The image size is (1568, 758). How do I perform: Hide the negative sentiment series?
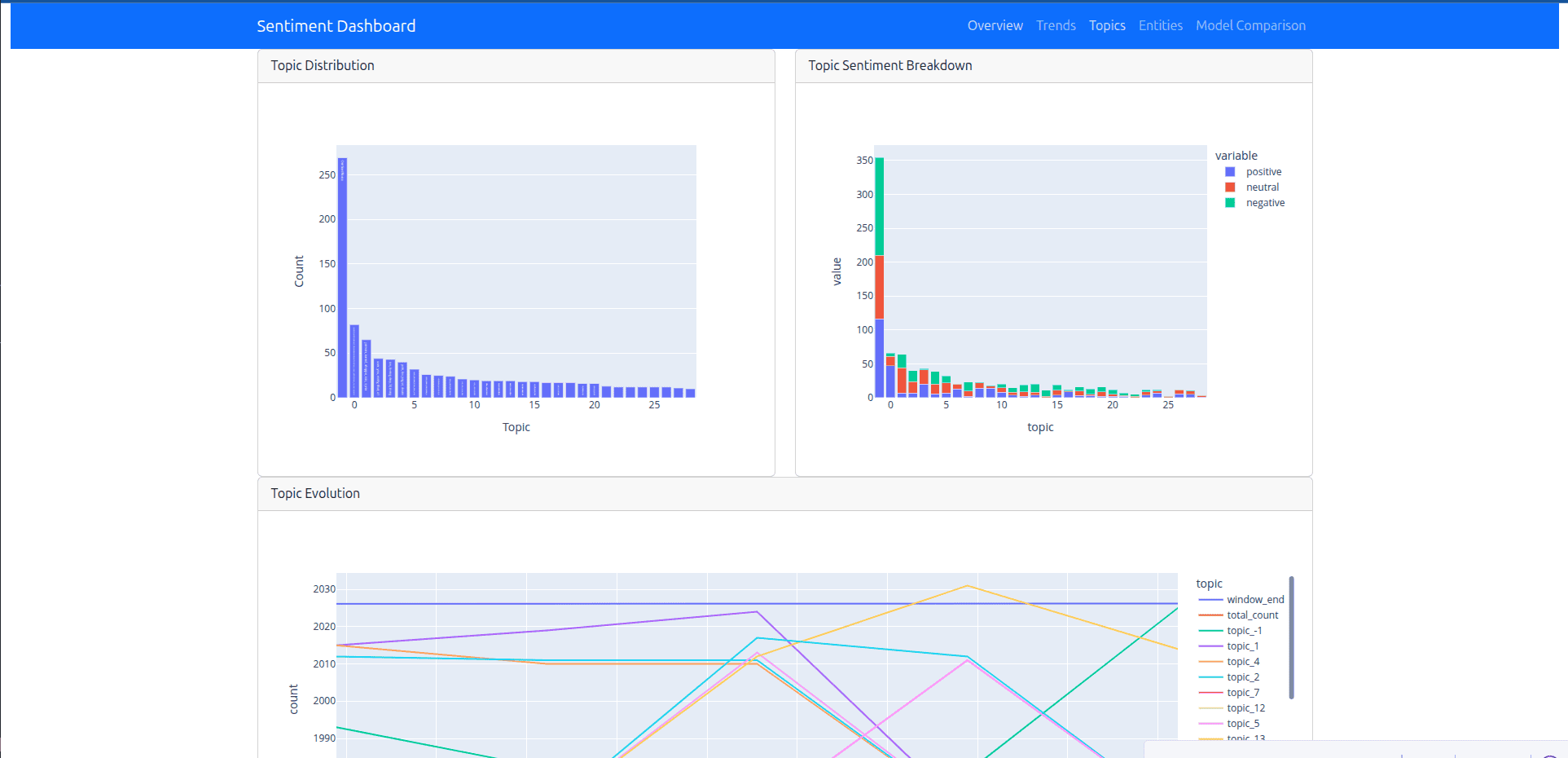[x=1264, y=202]
